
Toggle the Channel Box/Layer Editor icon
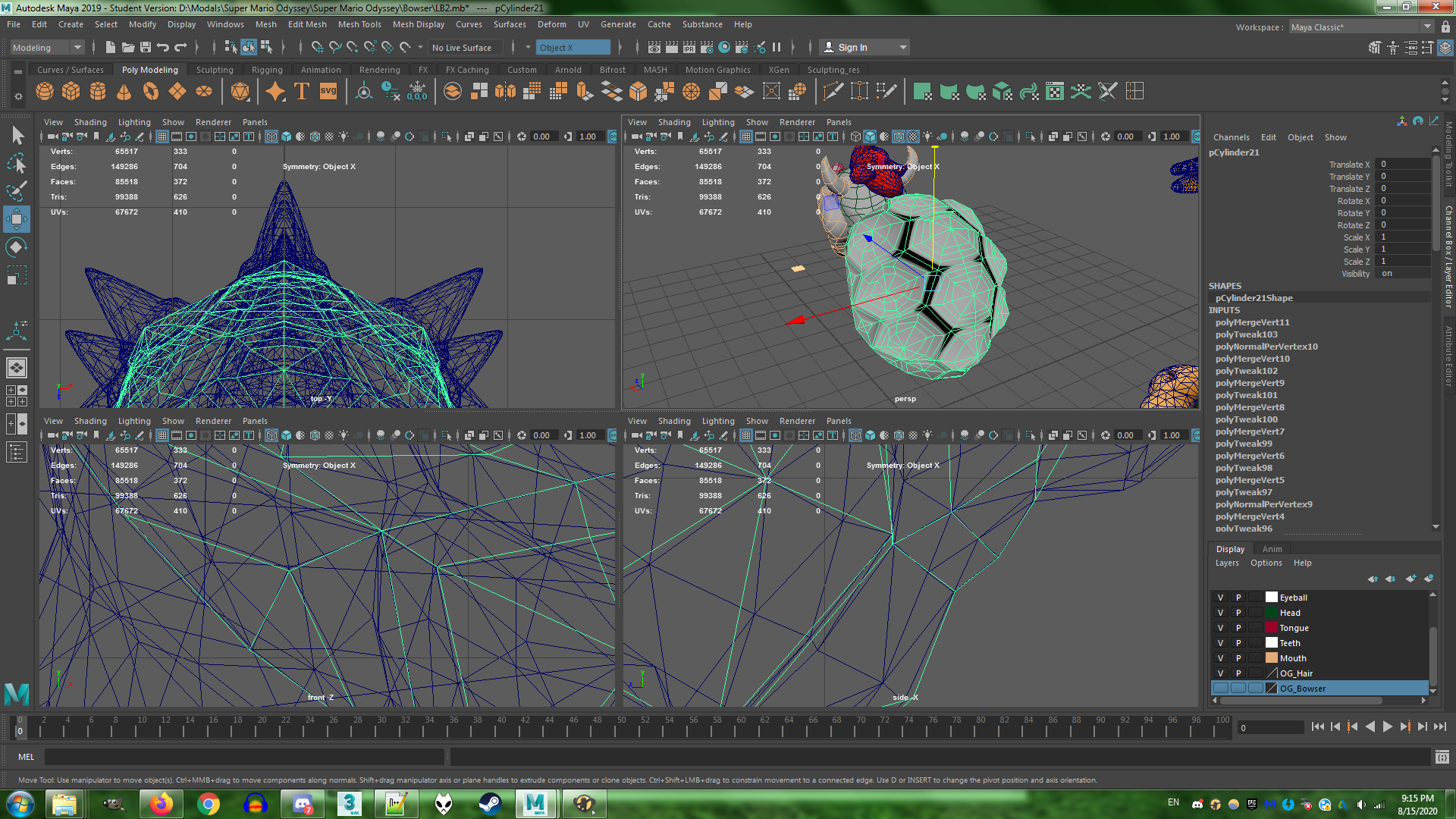[1445, 48]
